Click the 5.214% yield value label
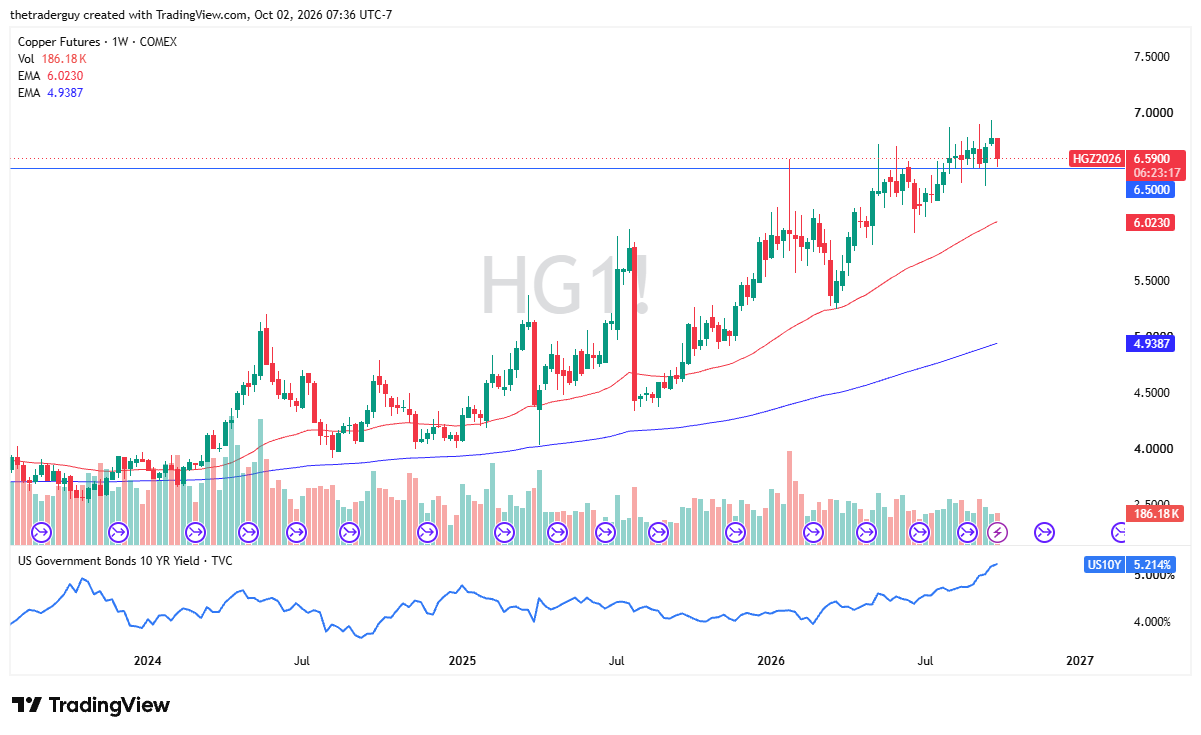Image resolution: width=1201 pixels, height=735 pixels. coord(1153,564)
